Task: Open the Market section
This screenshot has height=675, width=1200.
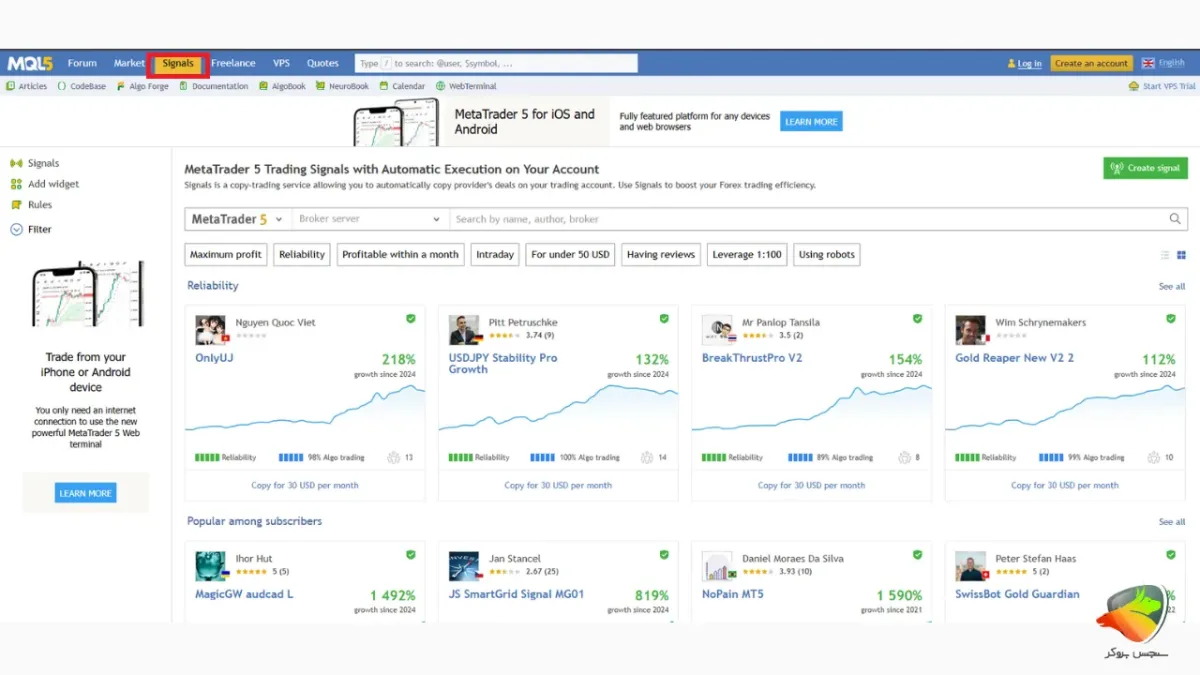Action: 129,63
